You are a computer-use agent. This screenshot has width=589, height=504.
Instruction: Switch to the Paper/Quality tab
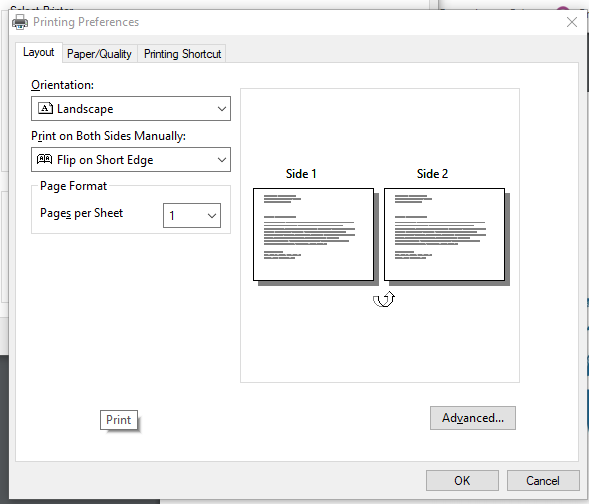[100, 54]
